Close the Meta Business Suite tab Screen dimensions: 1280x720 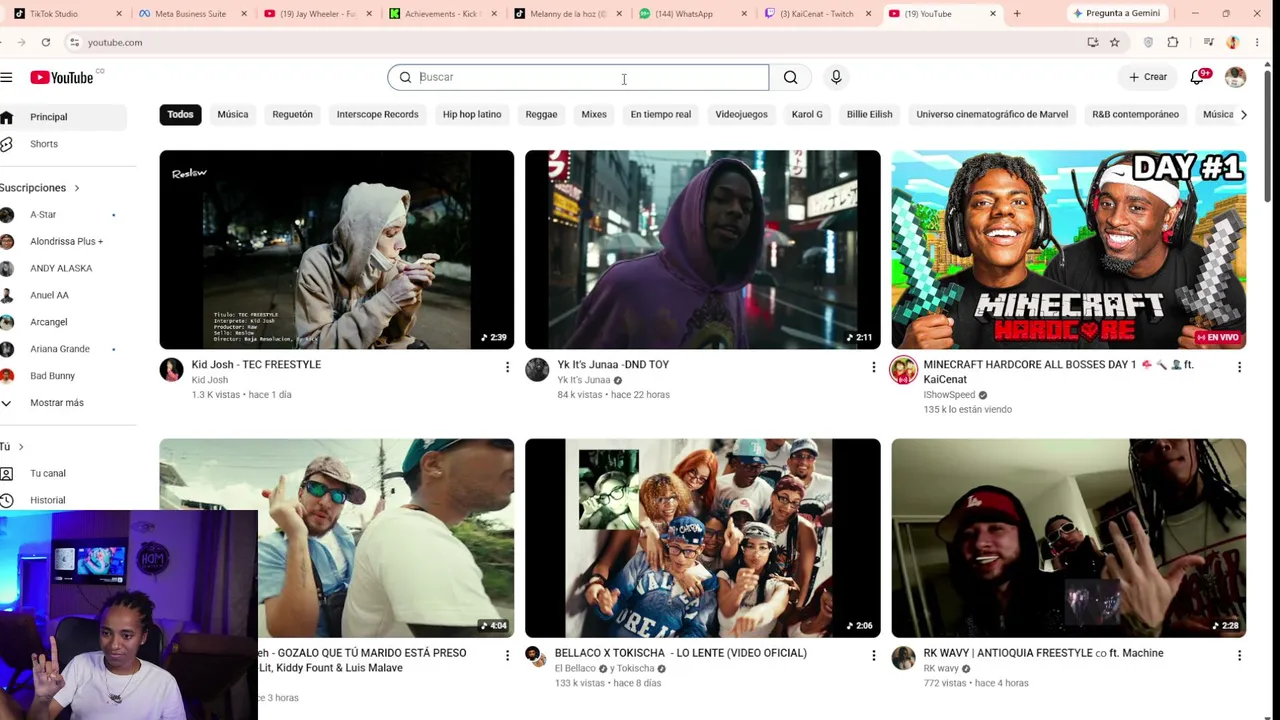click(244, 14)
